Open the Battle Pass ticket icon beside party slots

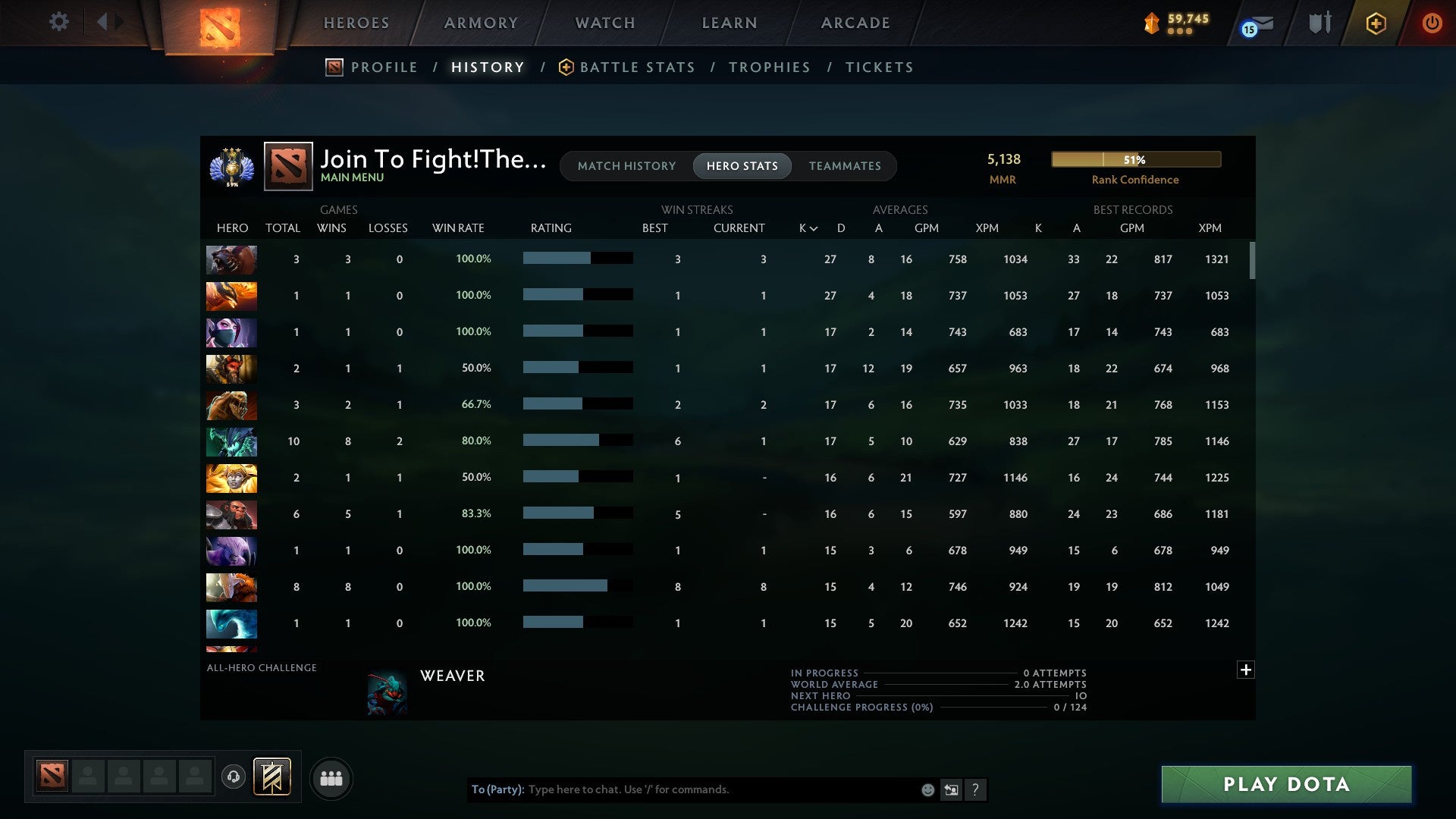pos(270,777)
